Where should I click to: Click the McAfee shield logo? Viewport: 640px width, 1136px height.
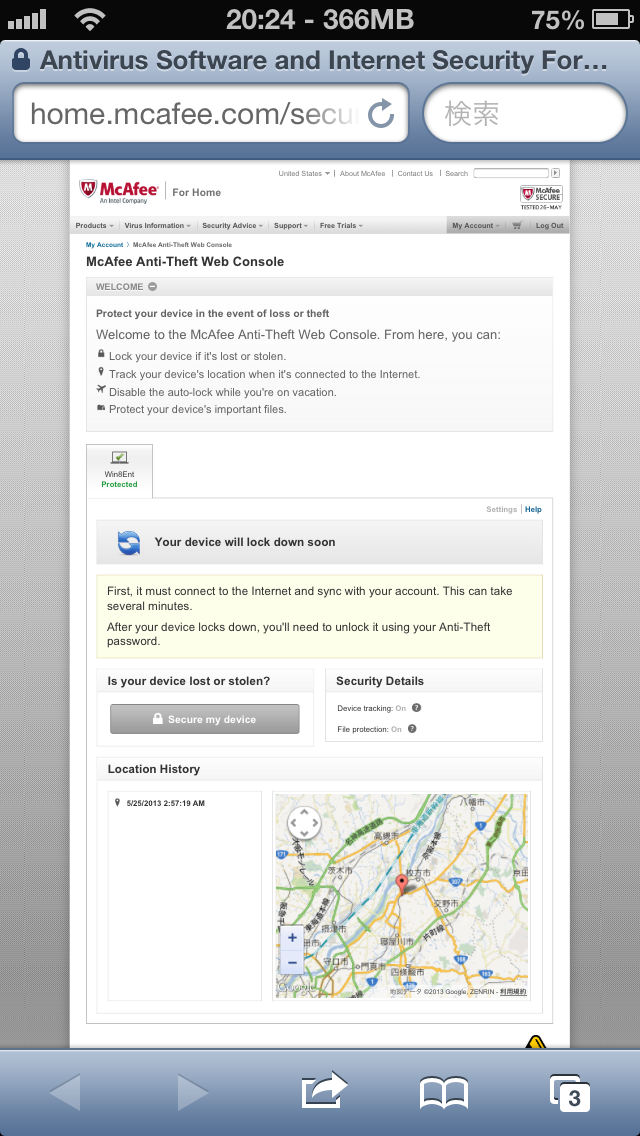coord(88,190)
